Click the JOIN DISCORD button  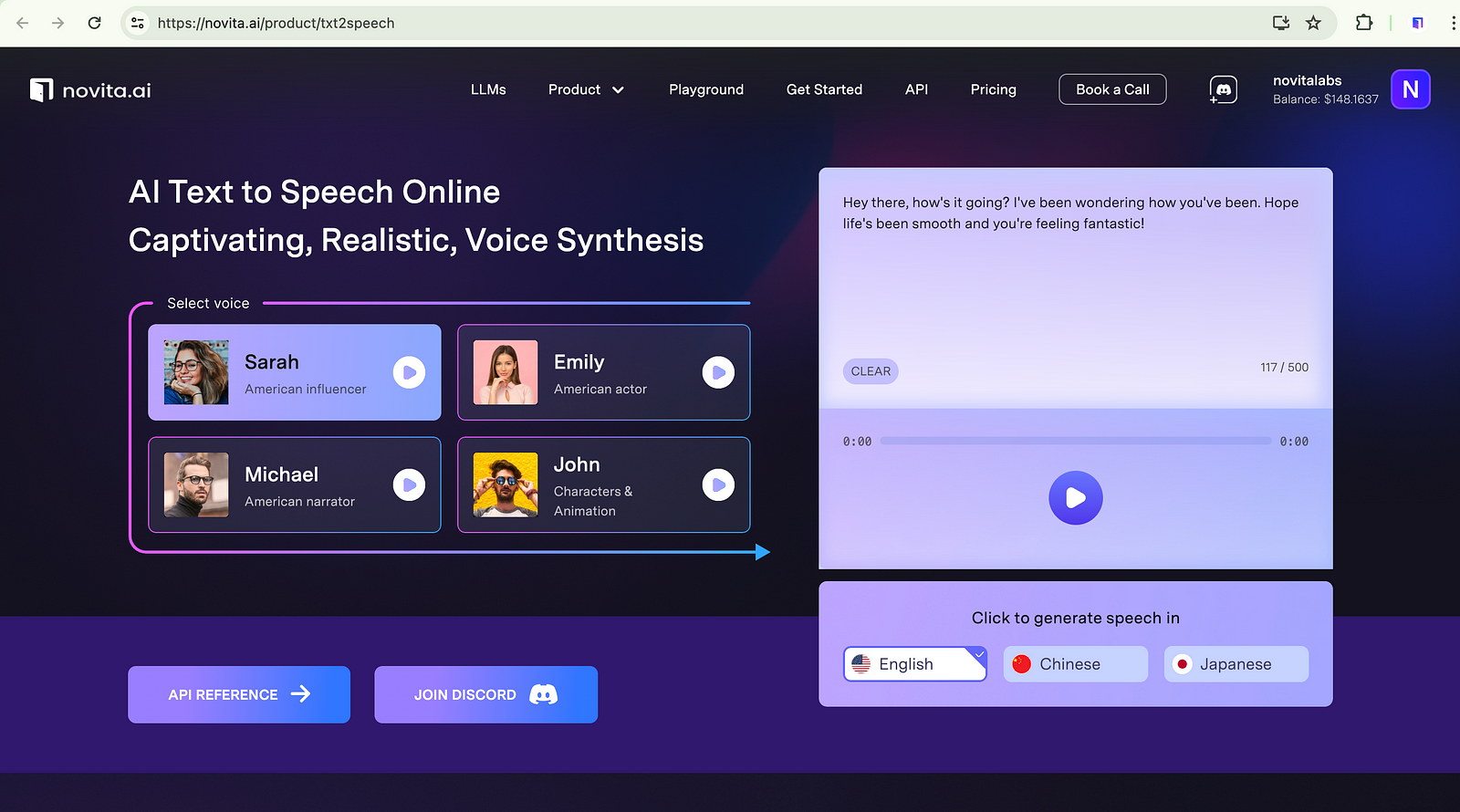coord(485,694)
